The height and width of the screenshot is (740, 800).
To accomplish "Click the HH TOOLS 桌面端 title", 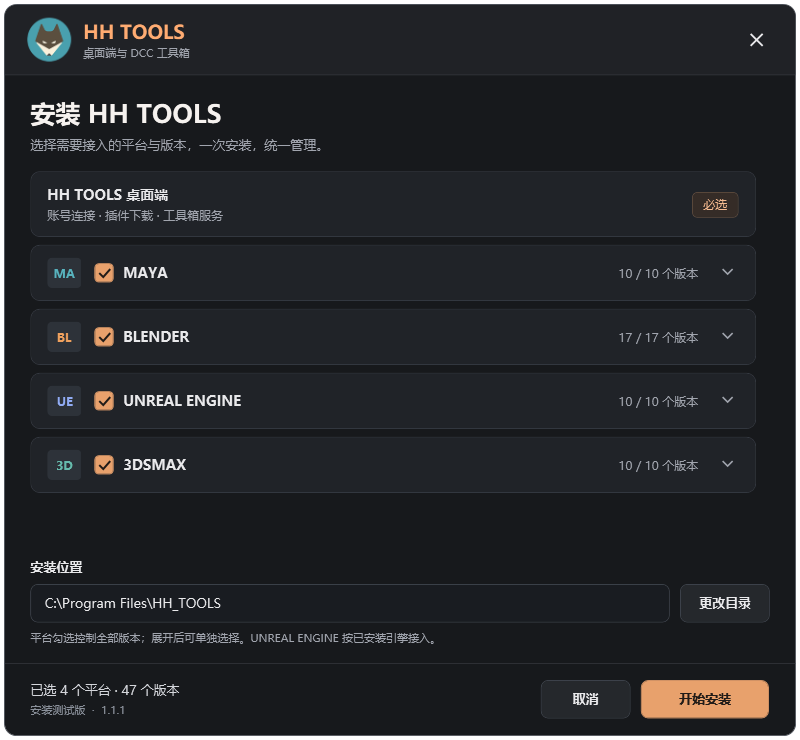I will coord(108,194).
